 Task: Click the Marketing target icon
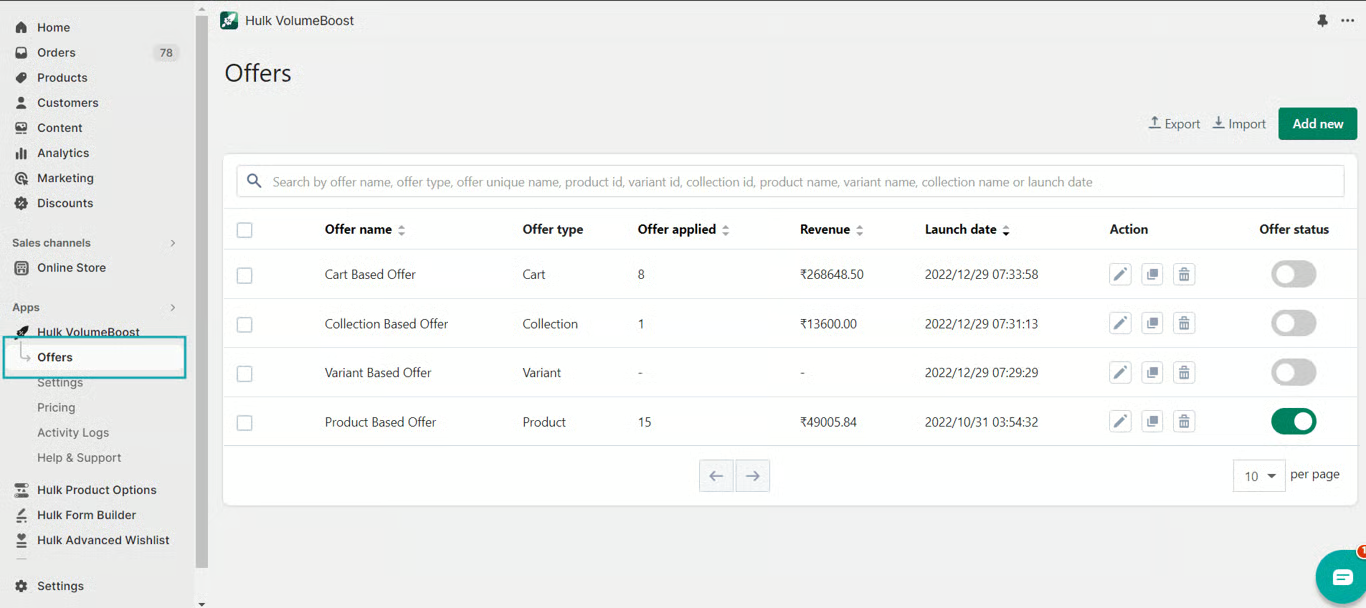pyautogui.click(x=21, y=178)
